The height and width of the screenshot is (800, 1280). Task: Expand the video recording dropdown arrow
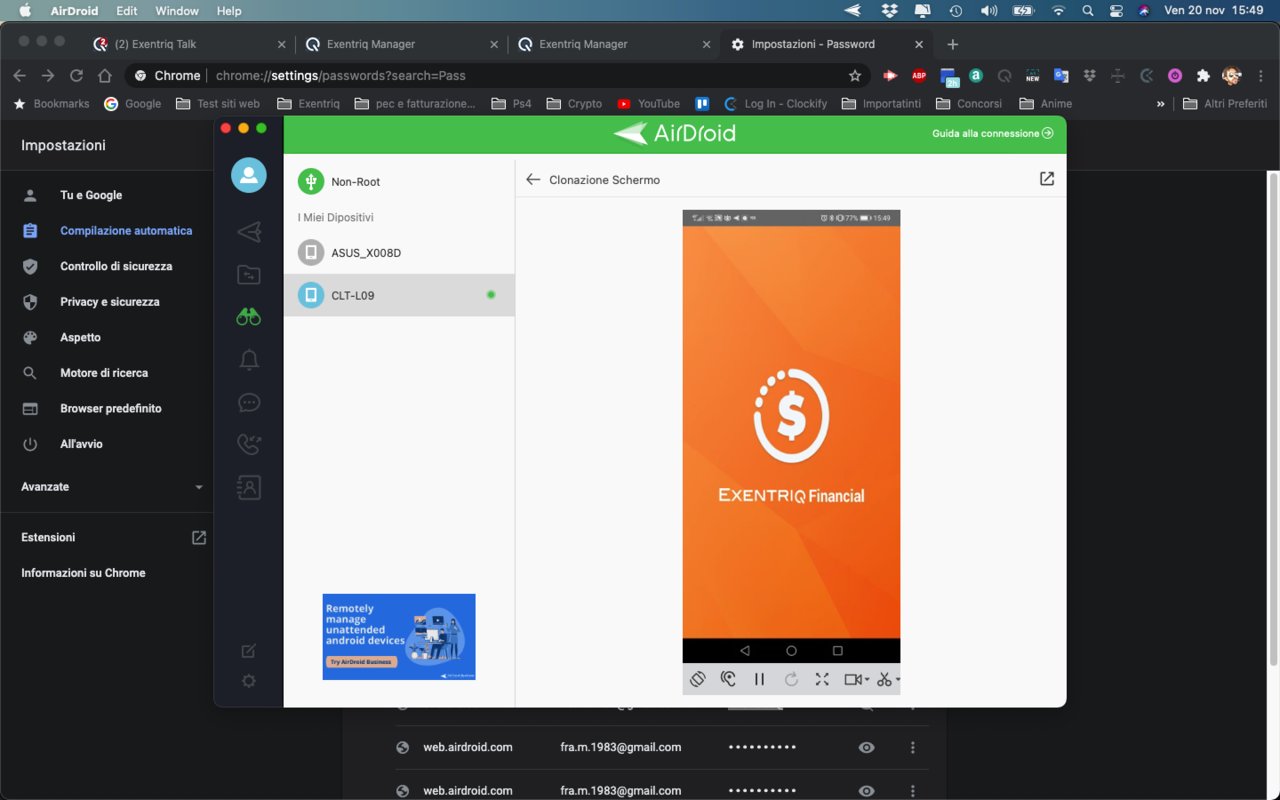click(x=867, y=680)
